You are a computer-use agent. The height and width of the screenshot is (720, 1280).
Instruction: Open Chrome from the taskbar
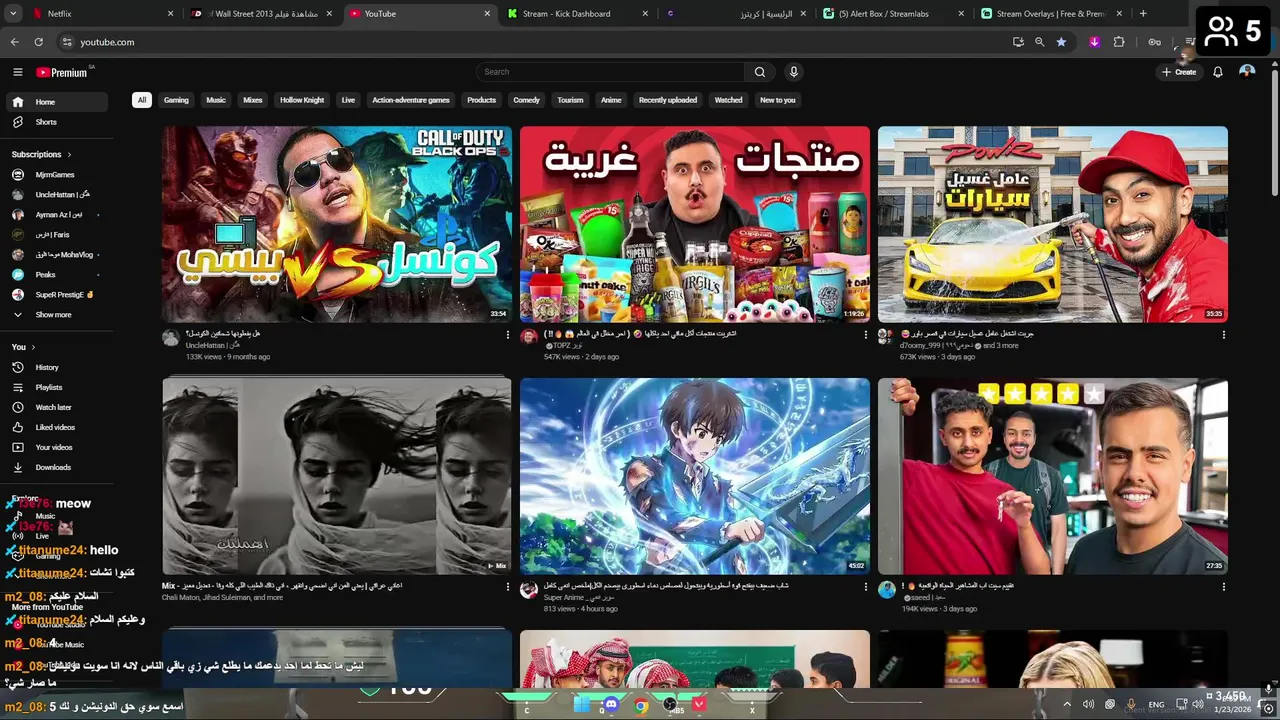coord(641,706)
